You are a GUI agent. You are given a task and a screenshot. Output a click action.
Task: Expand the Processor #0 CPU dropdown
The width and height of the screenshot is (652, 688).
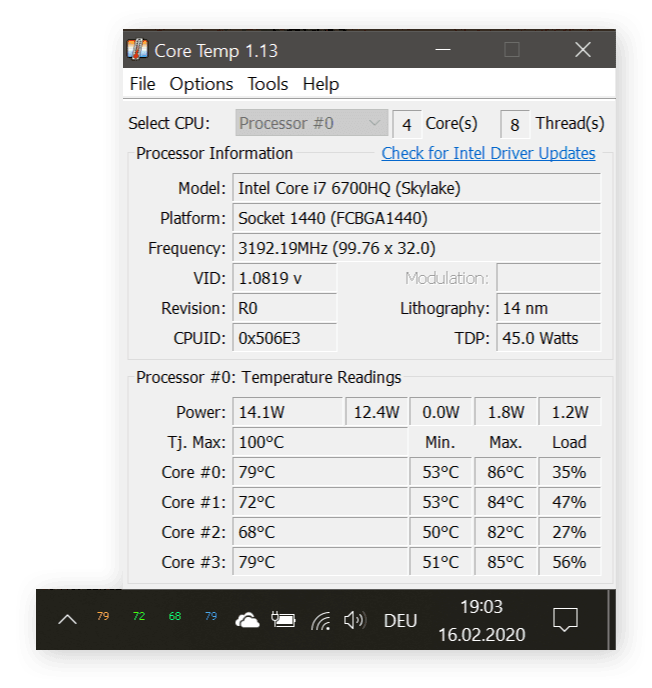[312, 123]
